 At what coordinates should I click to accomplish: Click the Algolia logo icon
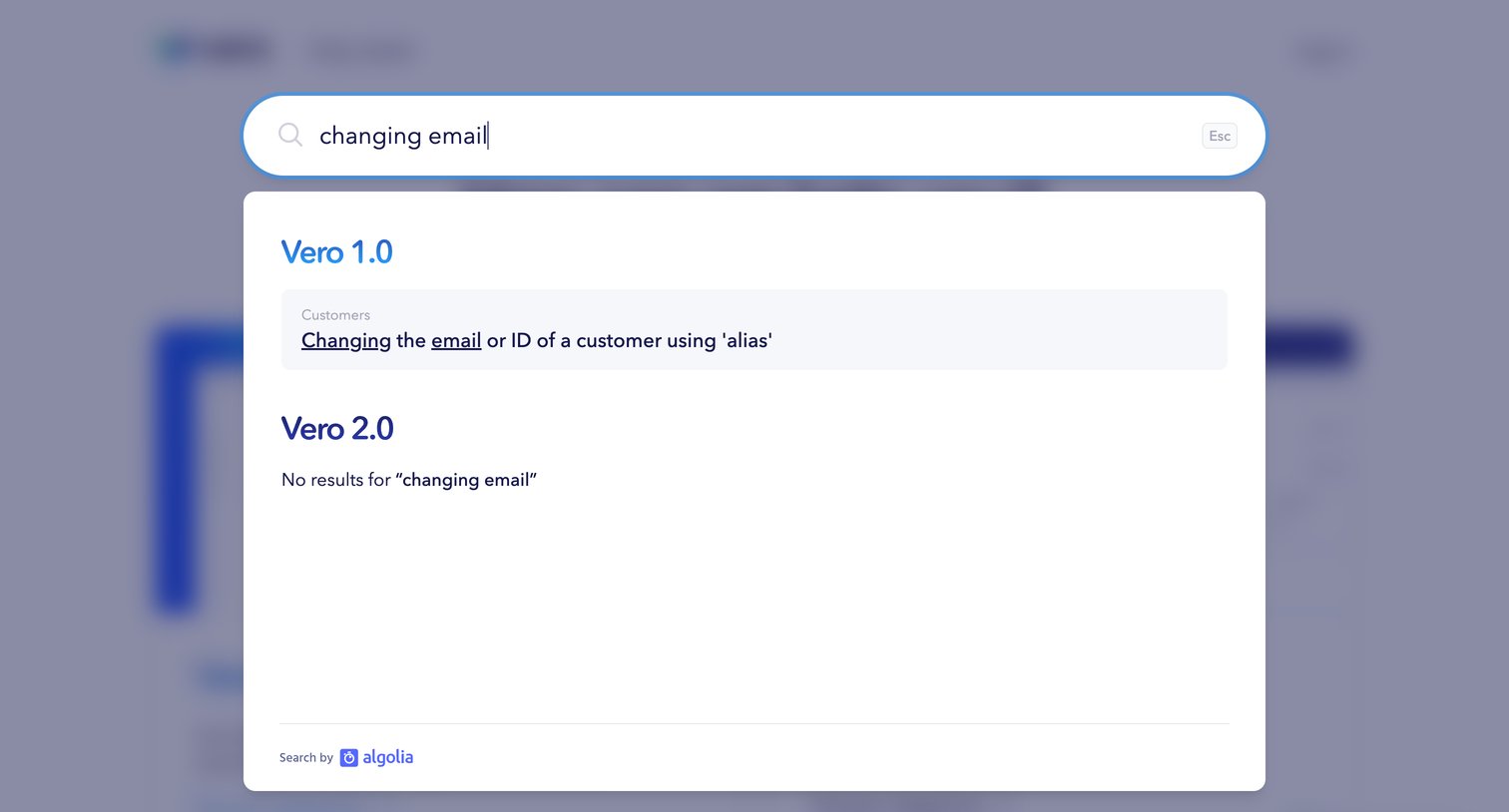coord(348,758)
